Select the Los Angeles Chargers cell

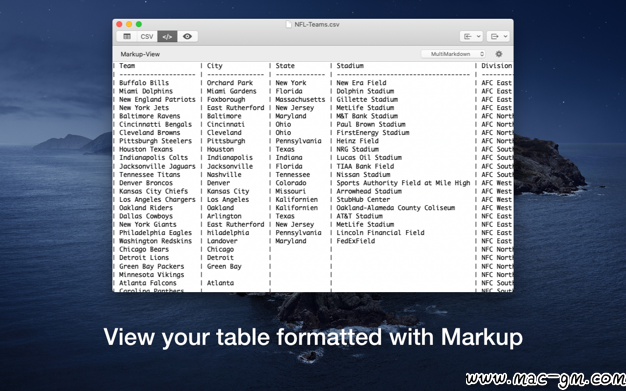pyautogui.click(x=157, y=200)
